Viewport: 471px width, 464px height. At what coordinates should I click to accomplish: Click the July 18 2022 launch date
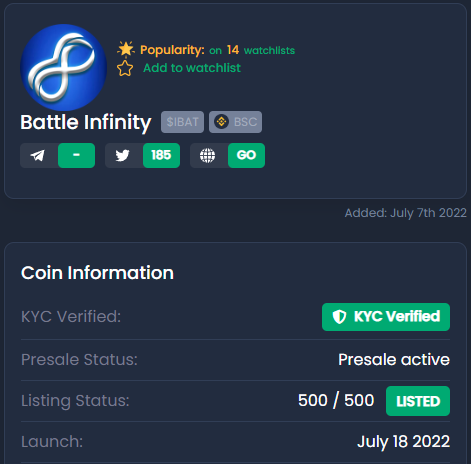404,442
